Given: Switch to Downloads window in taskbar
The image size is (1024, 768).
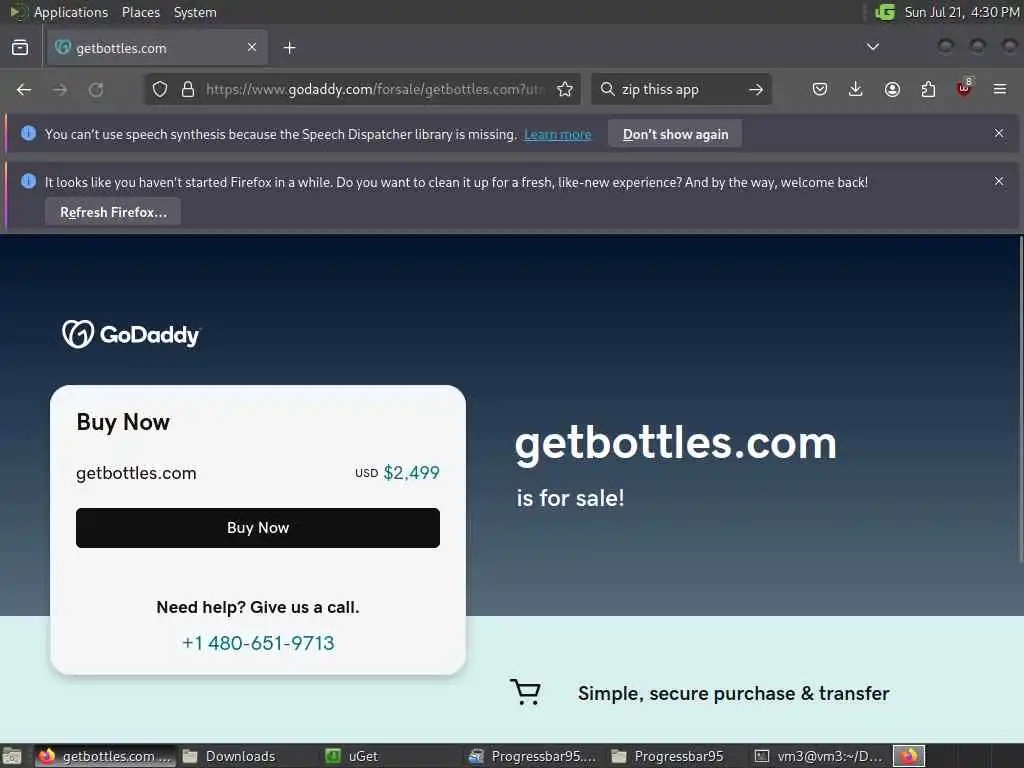Looking at the screenshot, I should tap(229, 756).
